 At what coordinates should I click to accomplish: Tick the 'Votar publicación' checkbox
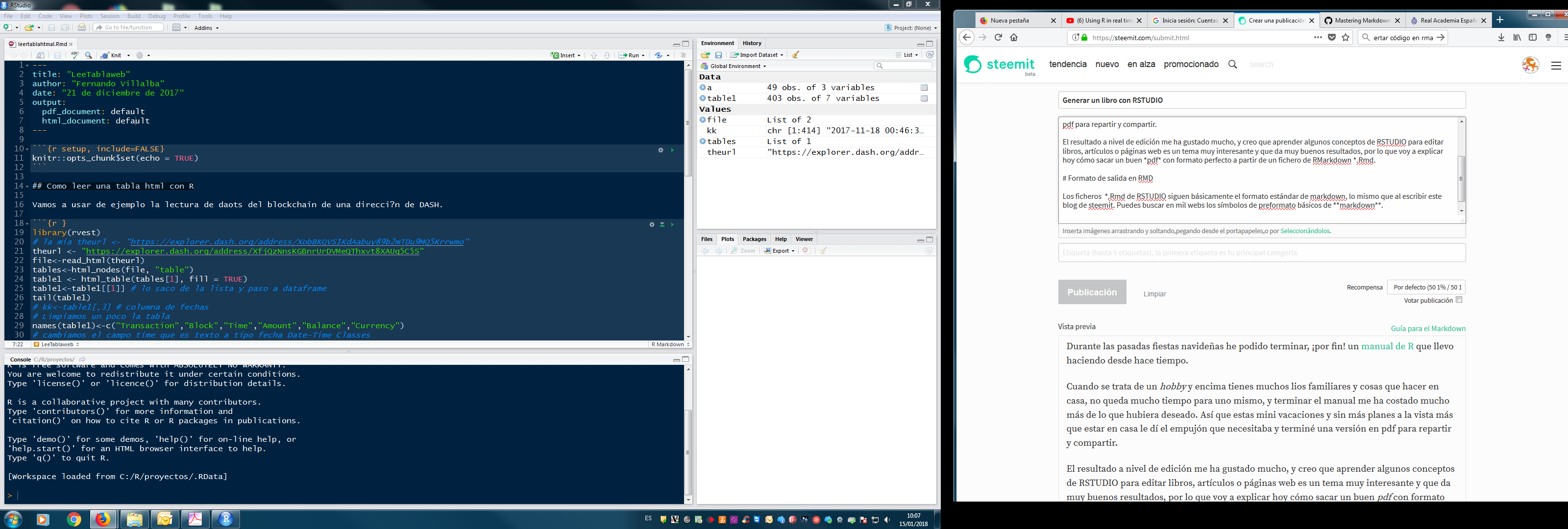pos(1459,299)
